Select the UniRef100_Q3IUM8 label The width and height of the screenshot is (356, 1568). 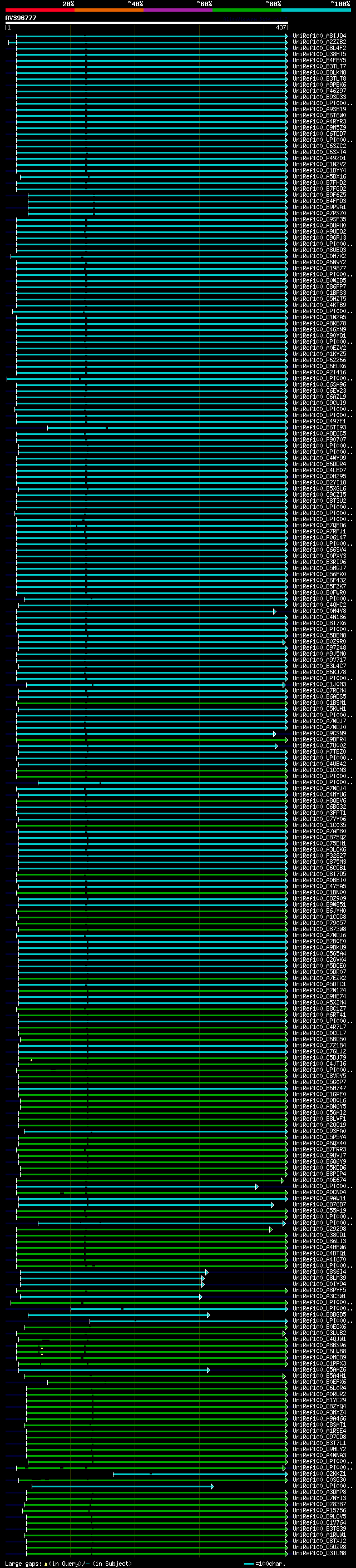coord(319,1554)
